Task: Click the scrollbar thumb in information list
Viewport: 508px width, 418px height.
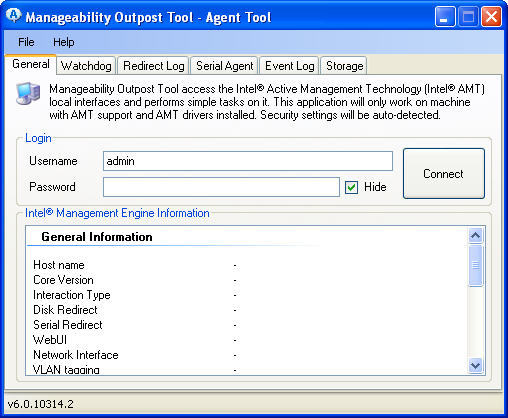Action: click(476, 265)
